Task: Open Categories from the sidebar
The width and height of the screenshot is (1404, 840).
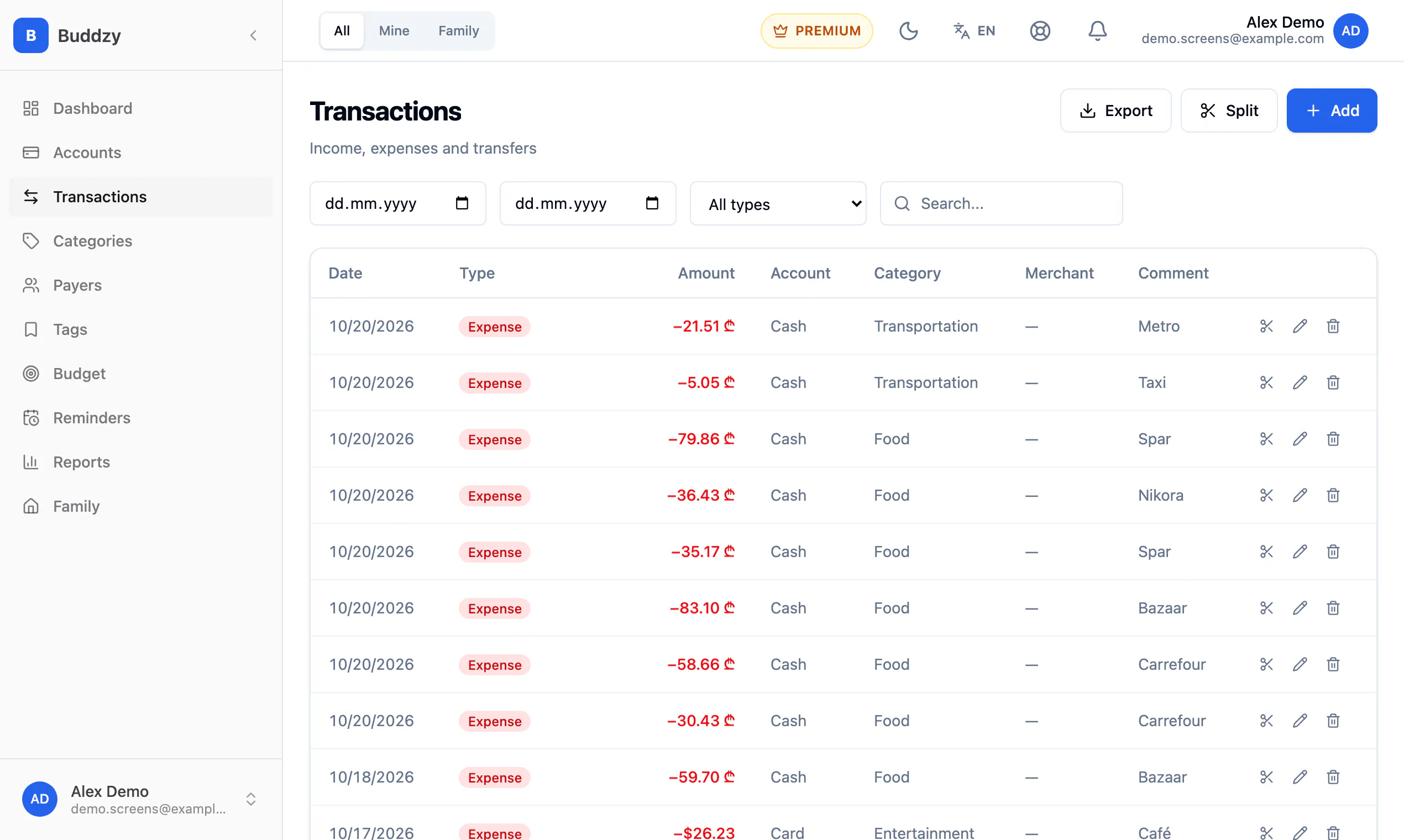Action: pos(141,241)
